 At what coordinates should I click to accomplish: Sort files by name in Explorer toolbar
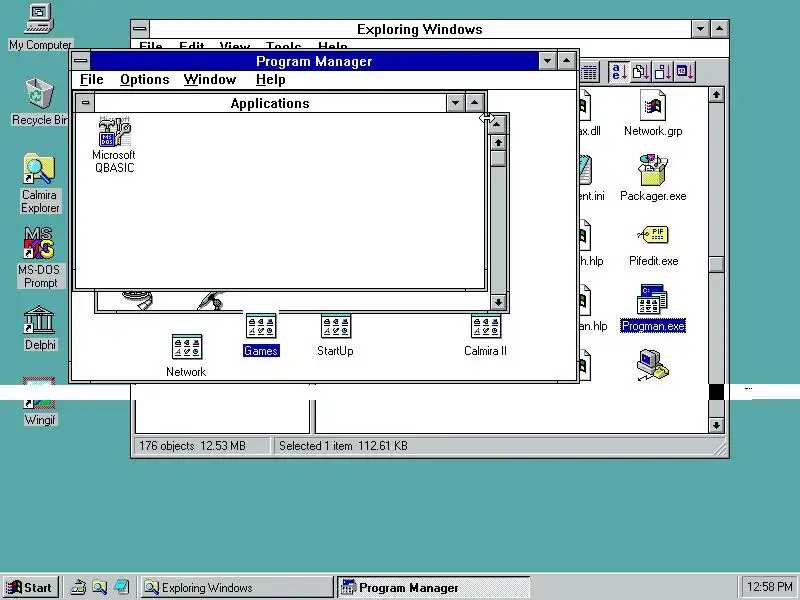pyautogui.click(x=619, y=72)
